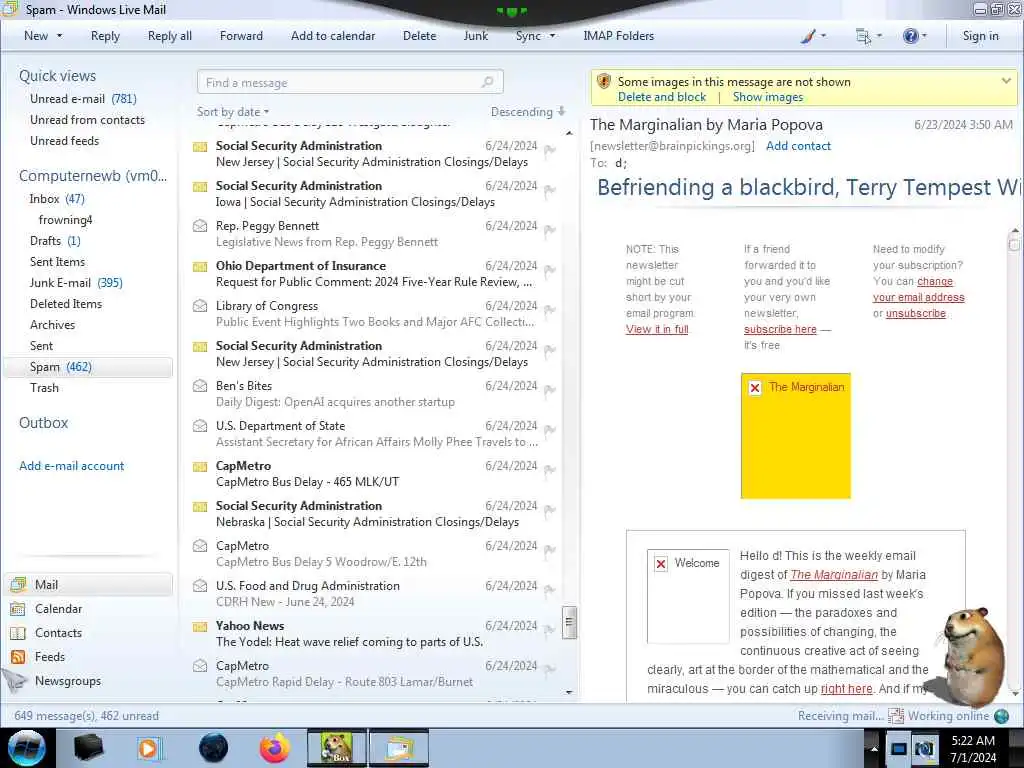Image resolution: width=1024 pixels, height=768 pixels.
Task: Toggle the flag on the U.S. Food and Drug Administration message
Action: click(x=550, y=590)
